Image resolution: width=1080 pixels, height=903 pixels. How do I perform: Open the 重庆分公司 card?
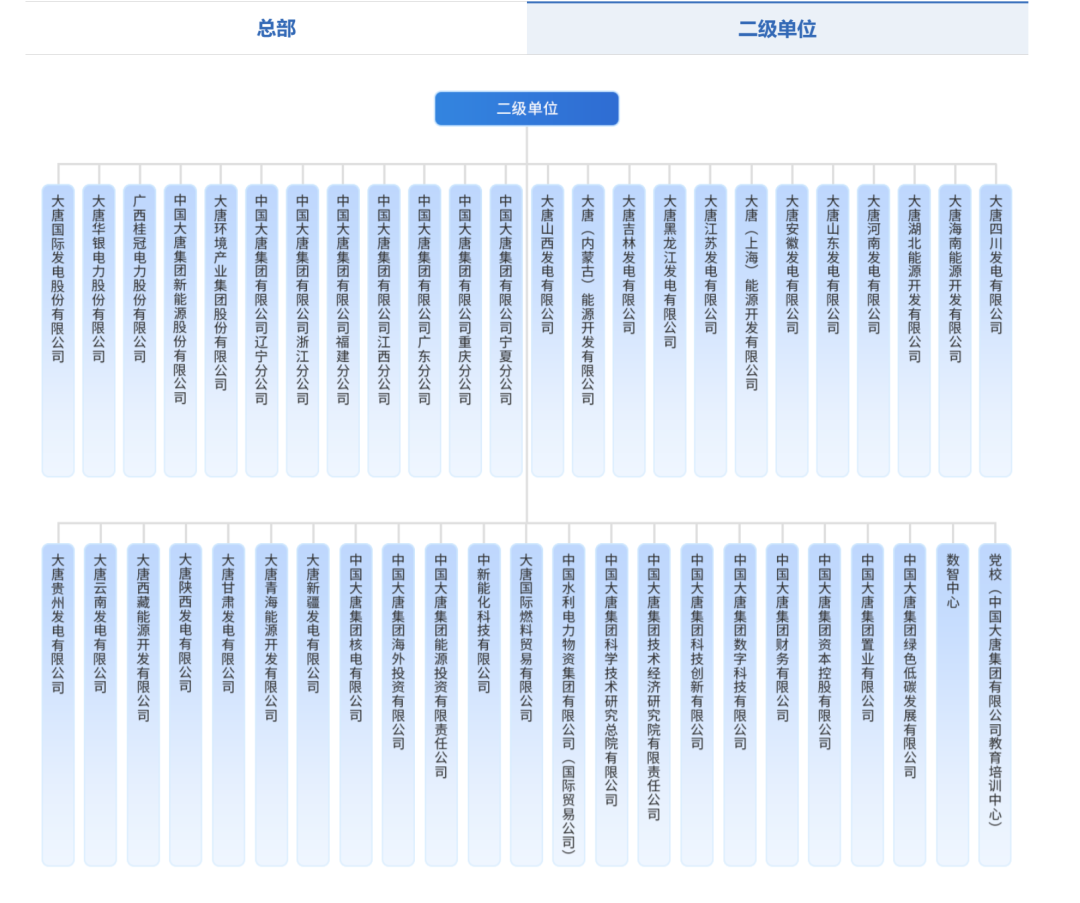point(466,331)
